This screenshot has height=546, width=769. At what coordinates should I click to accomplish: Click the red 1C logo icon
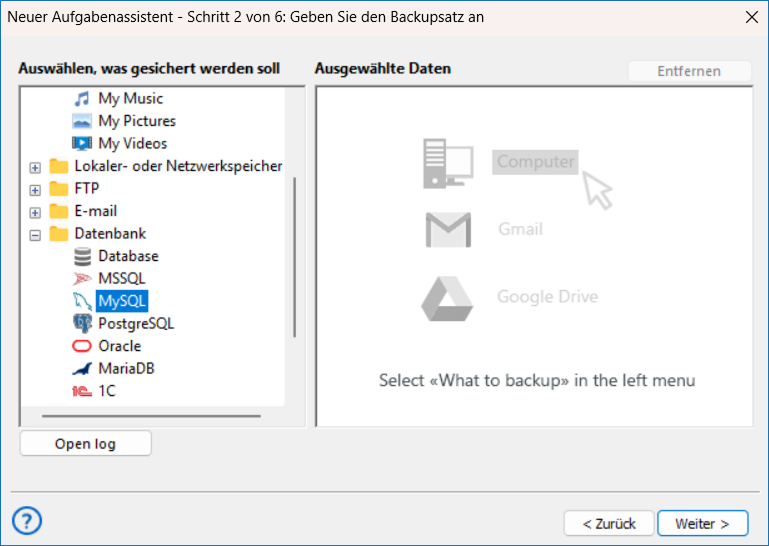pyautogui.click(x=82, y=391)
